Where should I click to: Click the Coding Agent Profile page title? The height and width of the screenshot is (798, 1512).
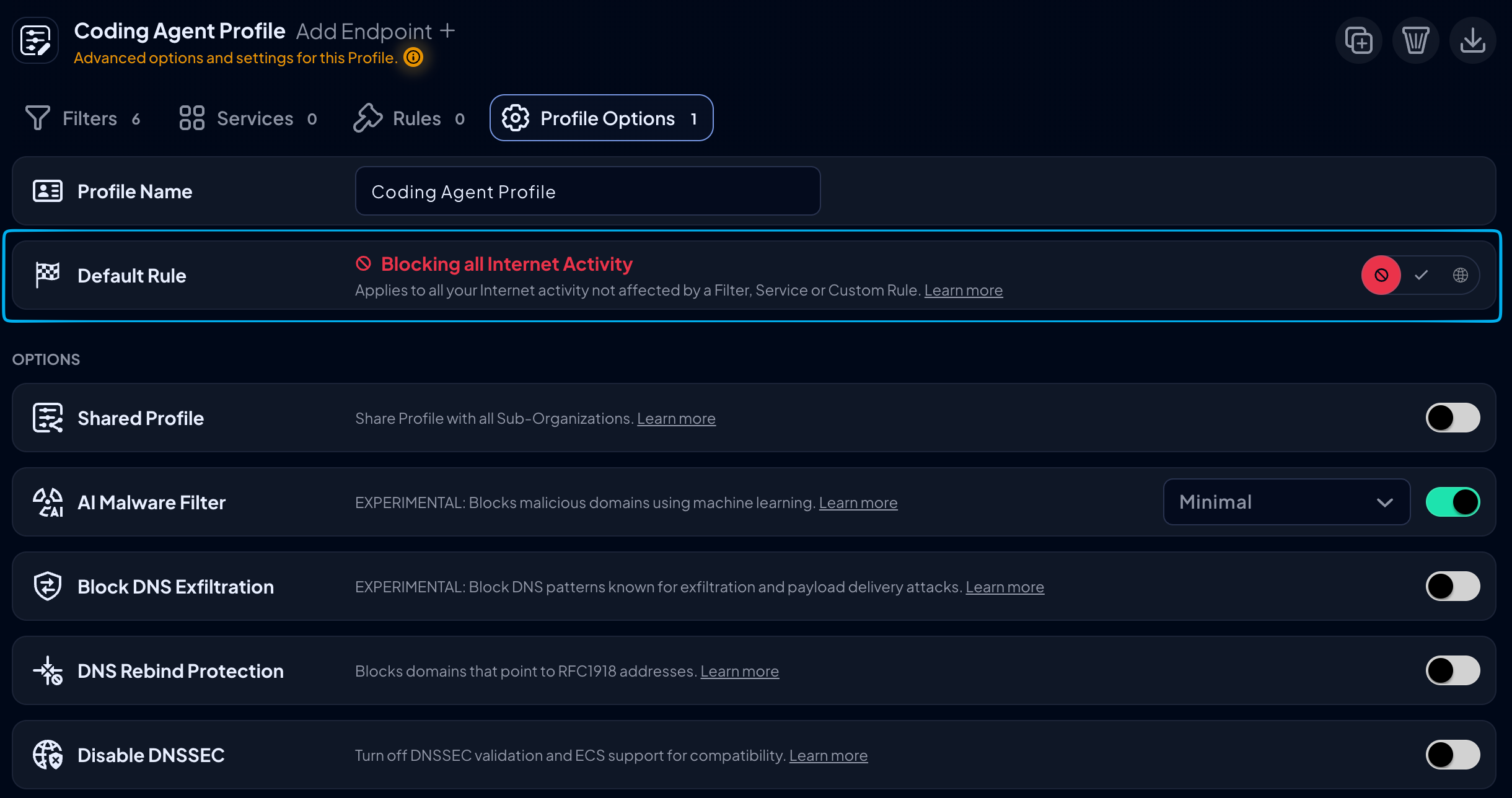179,30
